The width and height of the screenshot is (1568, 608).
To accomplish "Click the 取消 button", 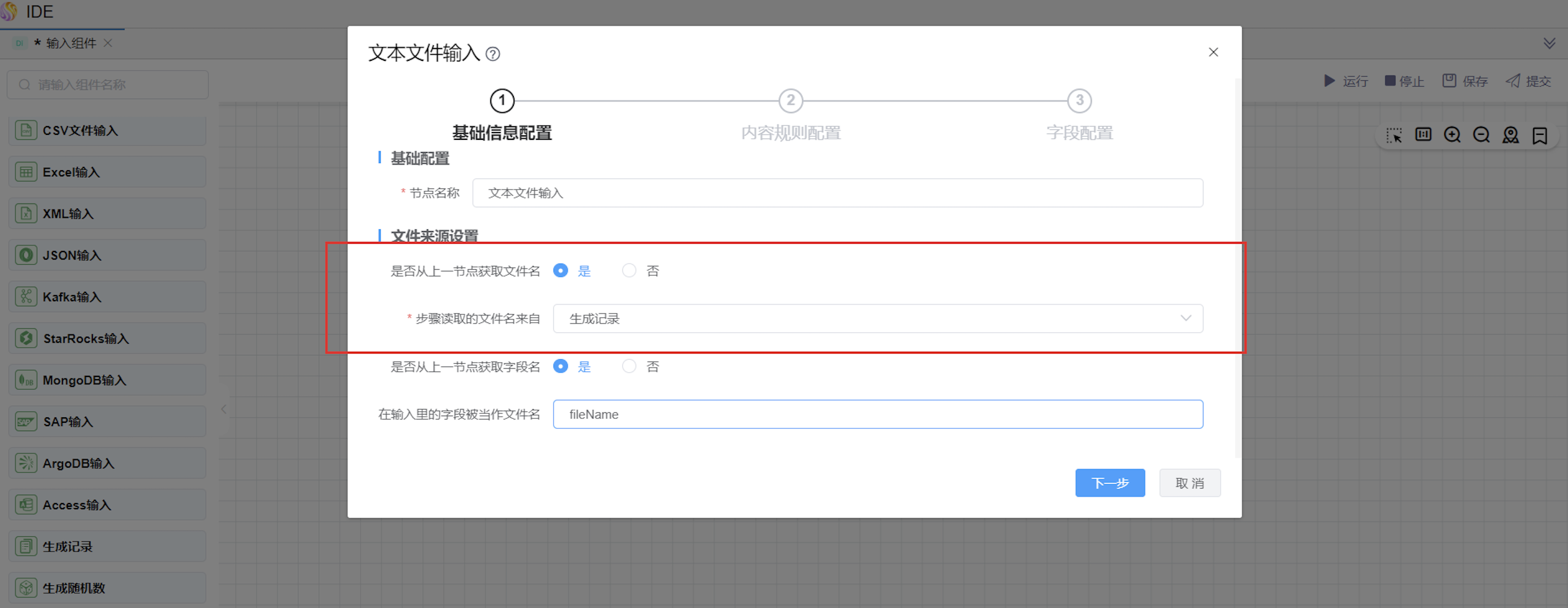I will (x=1190, y=483).
